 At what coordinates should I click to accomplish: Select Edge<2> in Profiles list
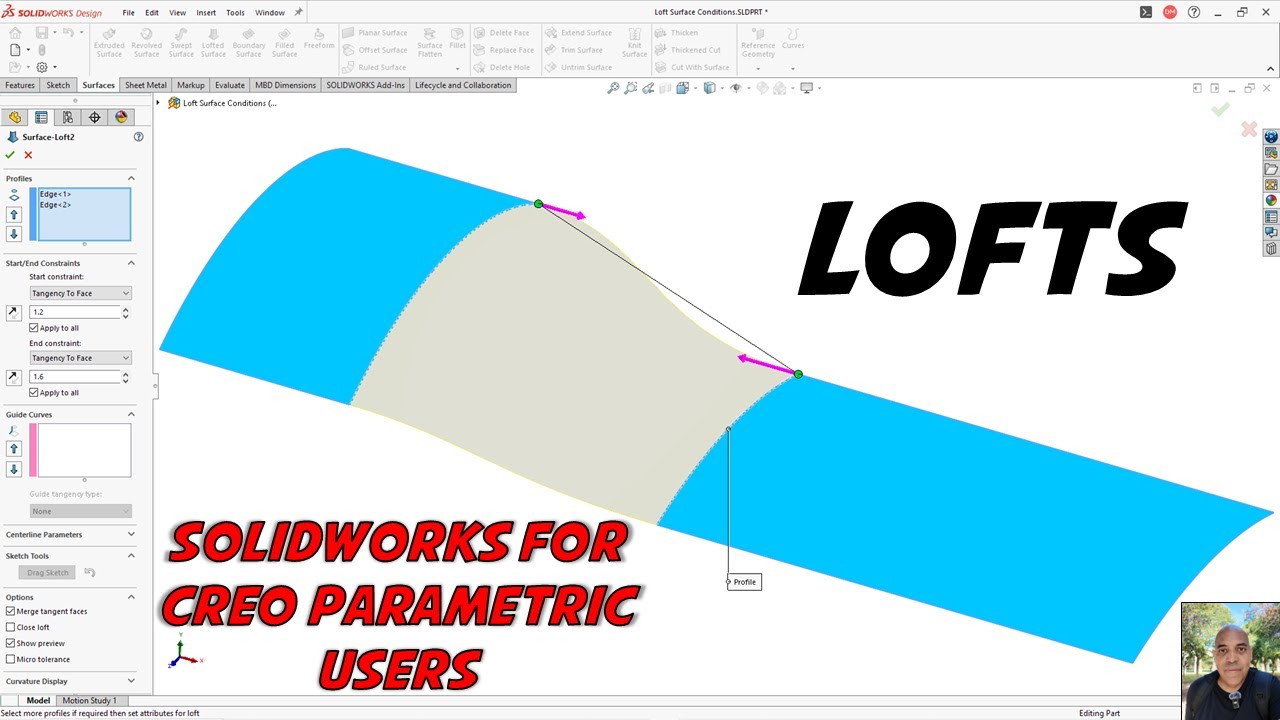tap(55, 204)
